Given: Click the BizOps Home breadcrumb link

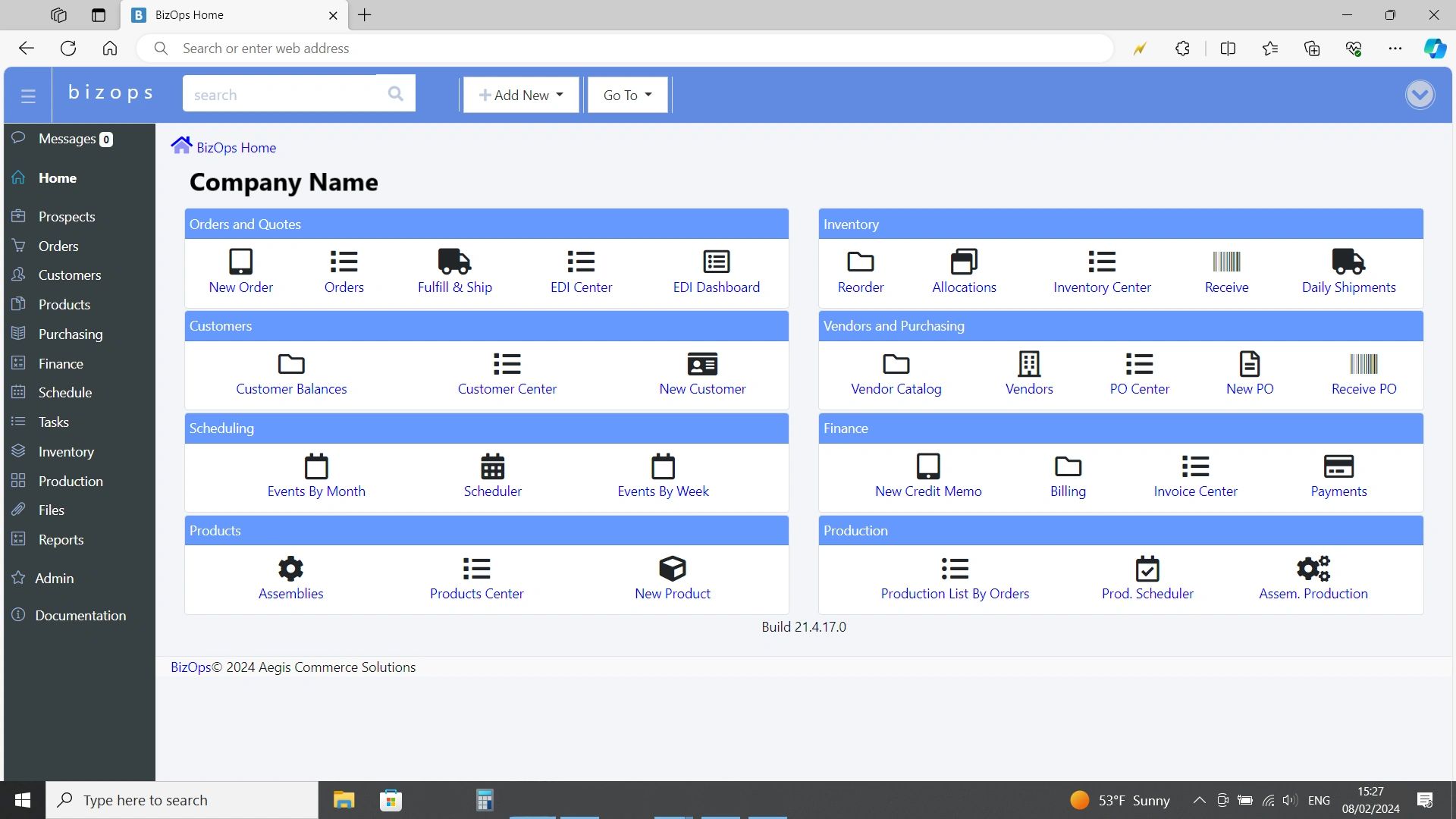Looking at the screenshot, I should 236,148.
